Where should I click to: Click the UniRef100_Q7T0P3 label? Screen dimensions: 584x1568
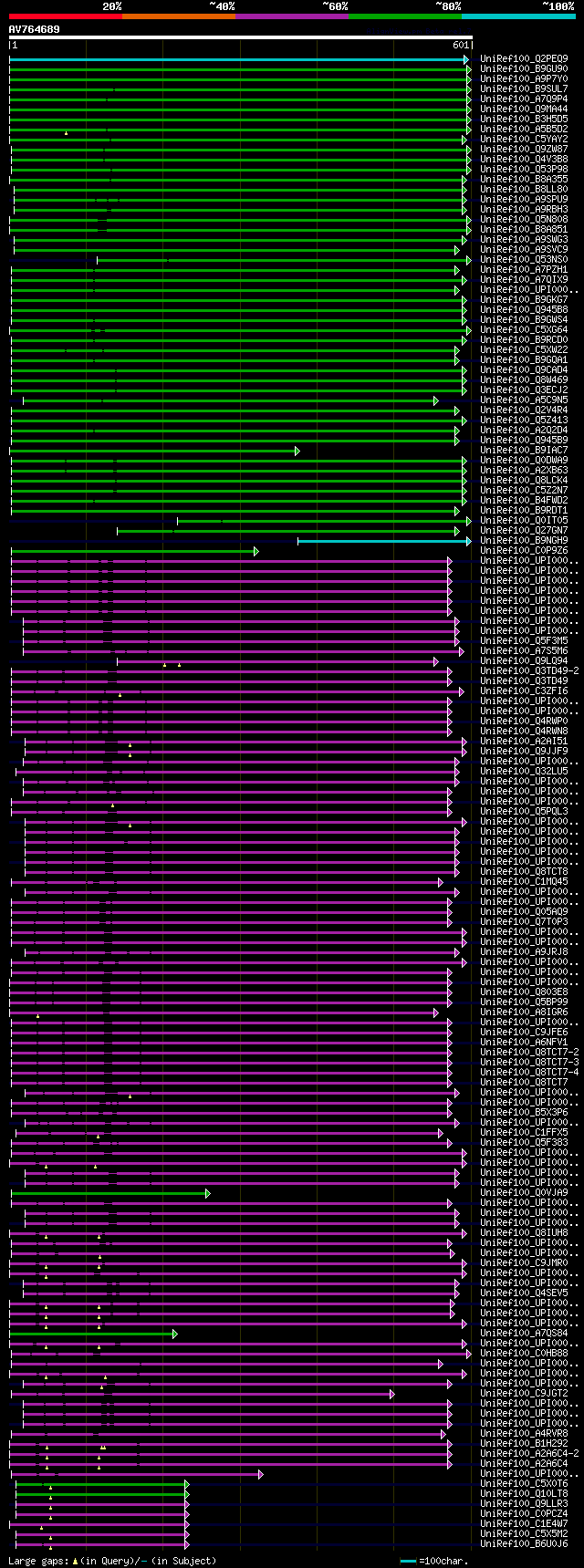click(x=524, y=921)
